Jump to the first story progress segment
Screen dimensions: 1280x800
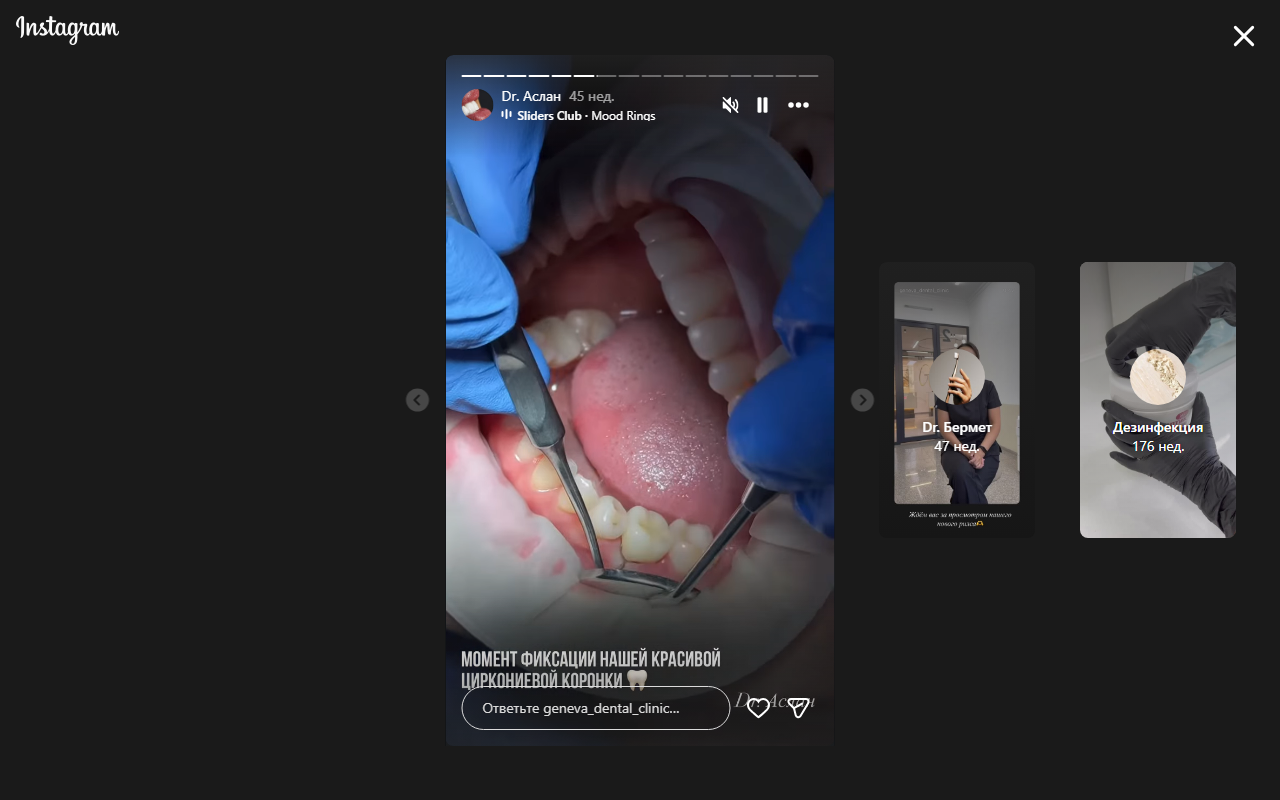tap(471, 76)
